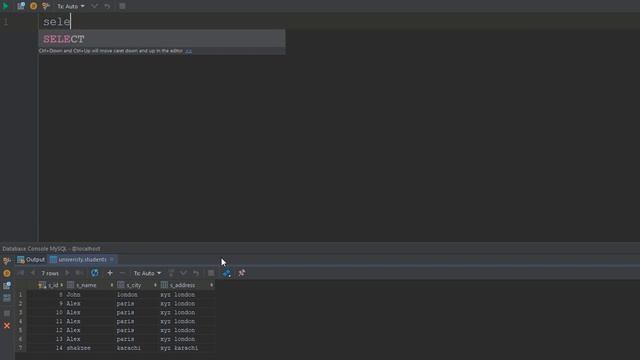Image resolution: width=640 pixels, height=360 pixels.
Task: Click the orange circular icon left of results toolbar
Action: click(7, 273)
